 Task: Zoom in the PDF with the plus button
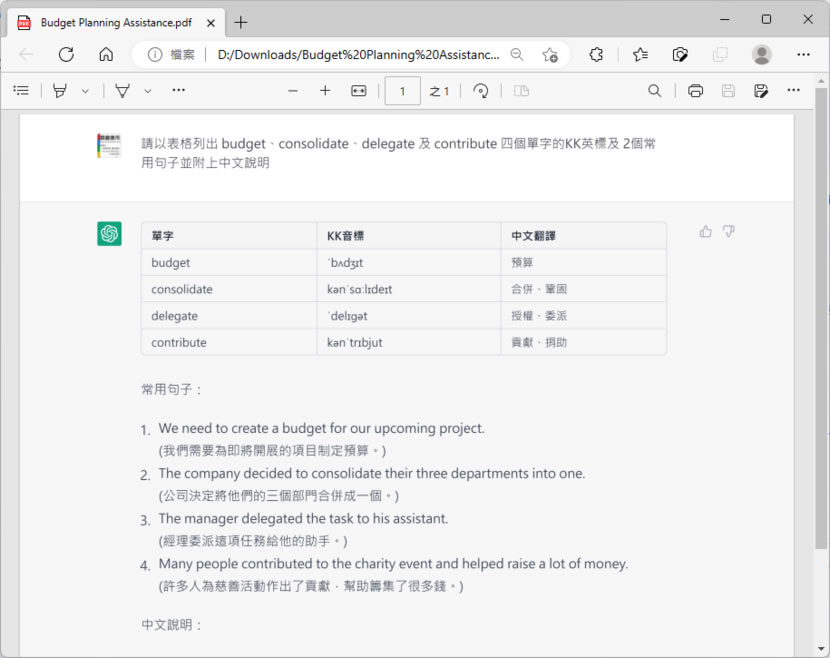click(325, 91)
